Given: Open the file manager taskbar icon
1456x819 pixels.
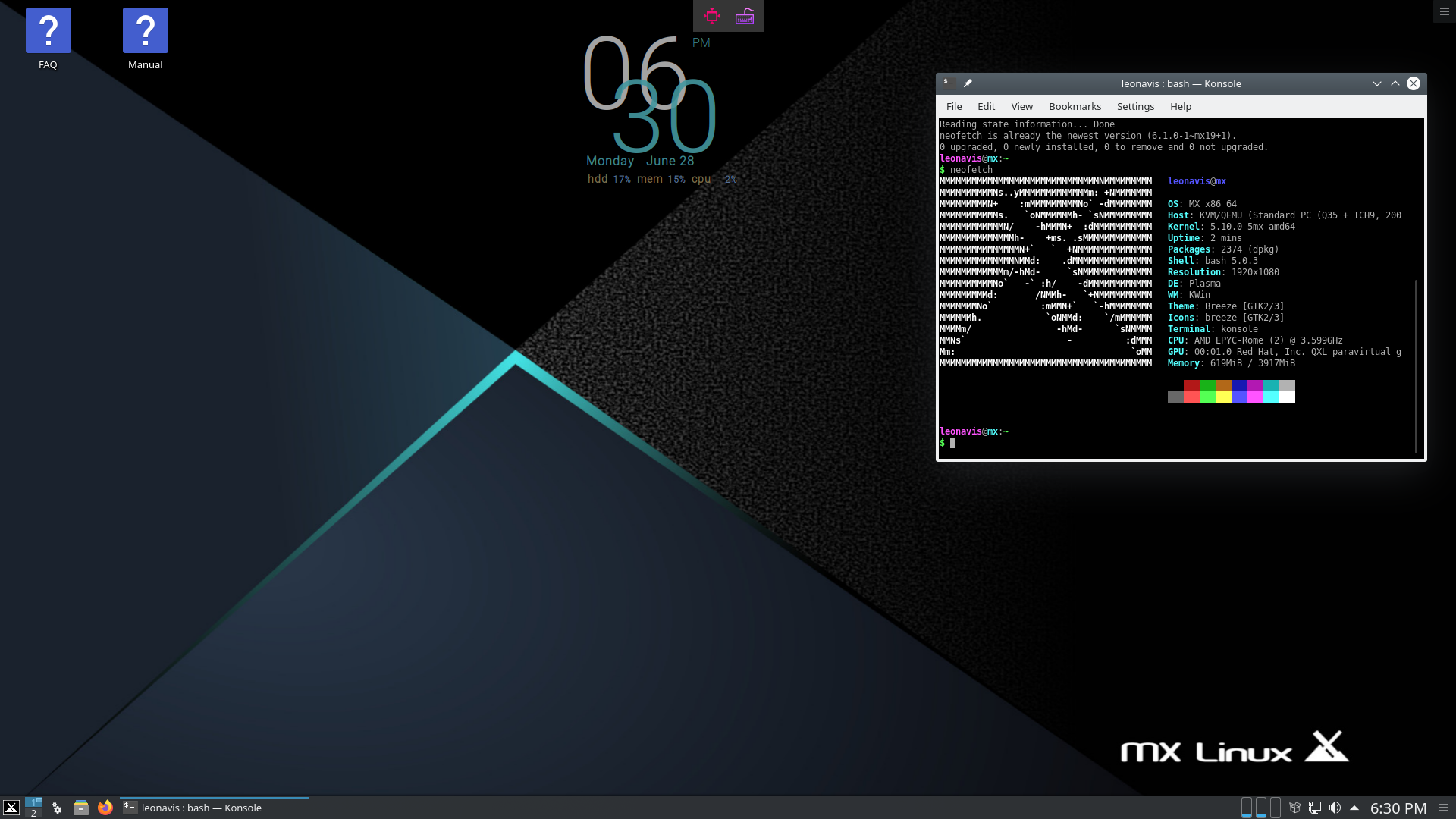Looking at the screenshot, I should point(81,808).
